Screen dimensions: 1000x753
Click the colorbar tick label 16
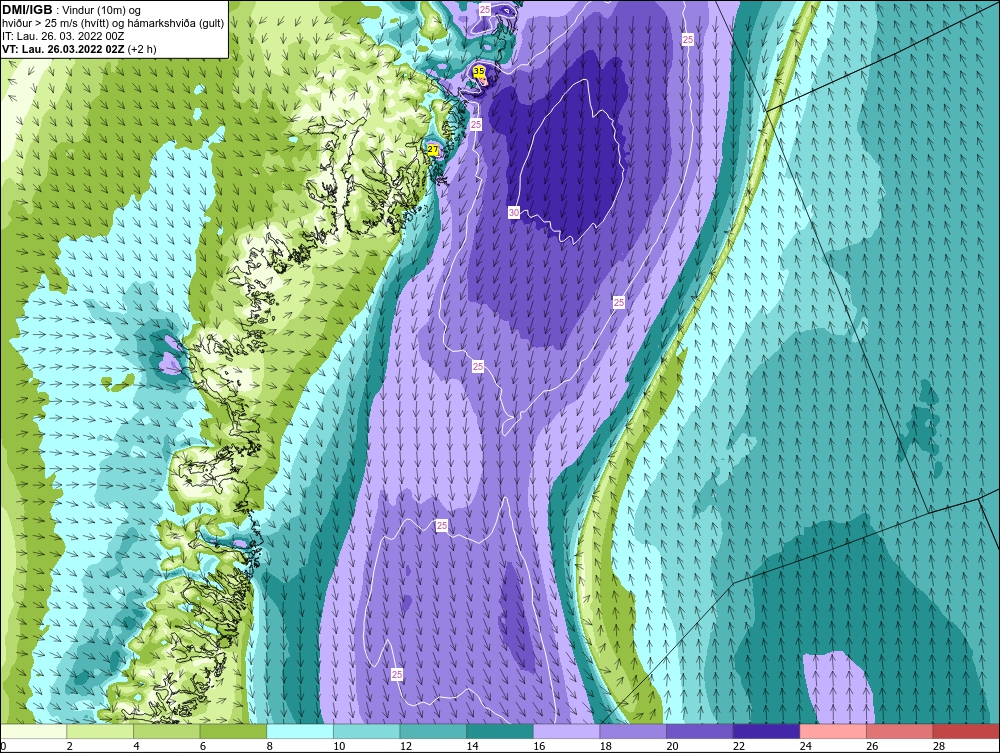[539, 746]
